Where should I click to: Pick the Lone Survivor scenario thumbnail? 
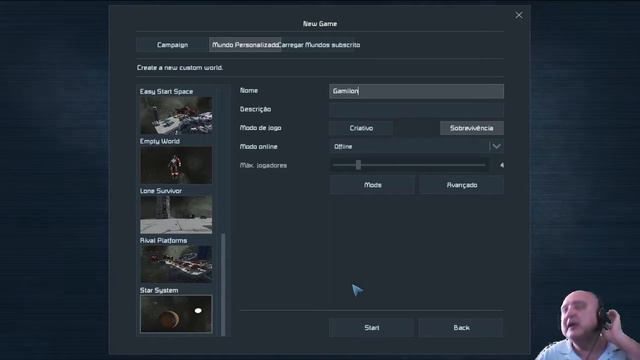176,215
